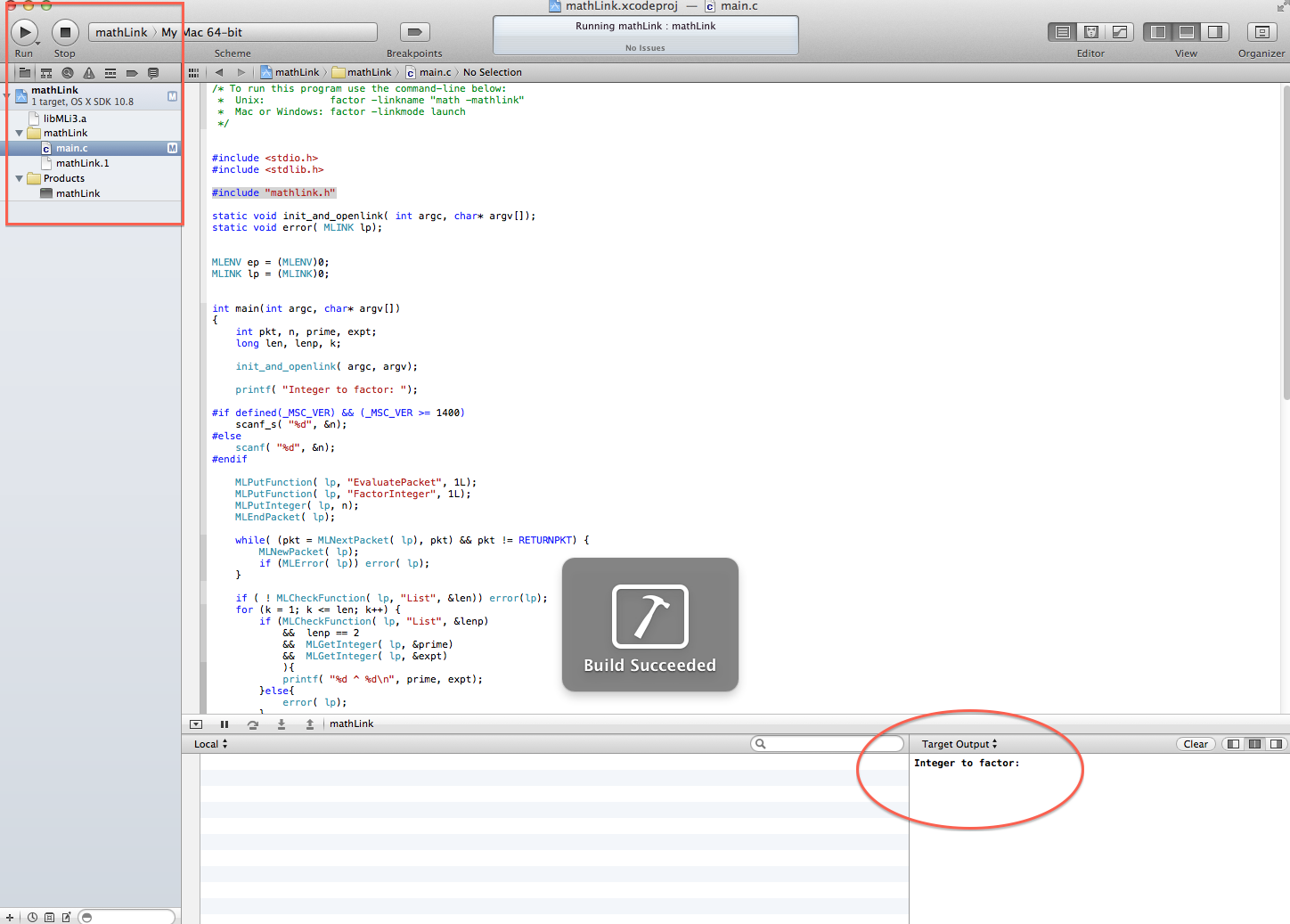Show the Debug navigator

(110, 73)
